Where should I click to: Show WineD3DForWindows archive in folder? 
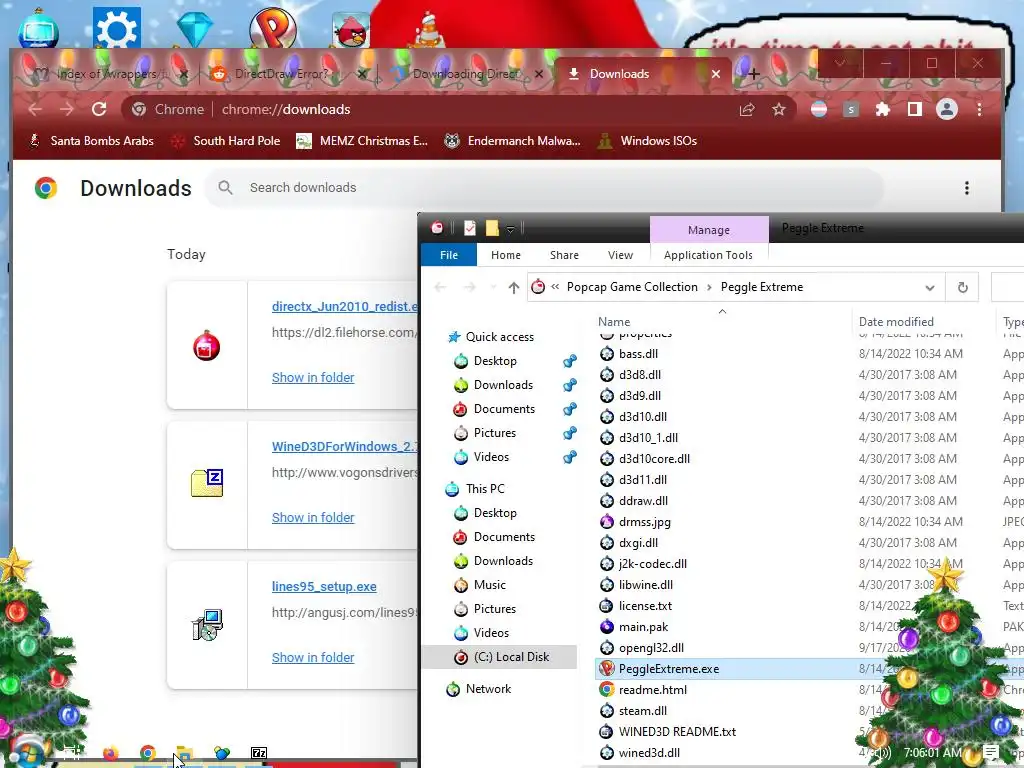[x=313, y=517]
